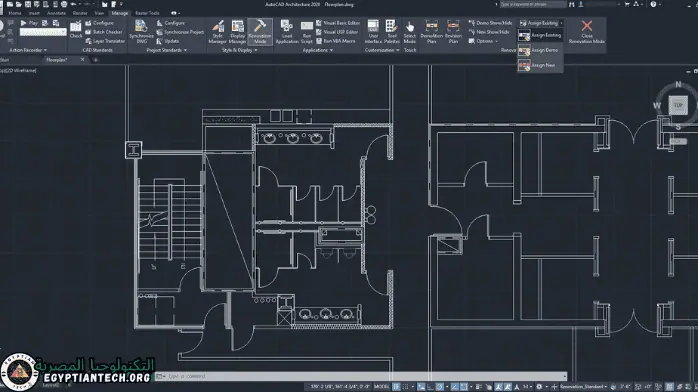
Task: Toggle the Renovation Mode hammer button
Action: click(260, 32)
